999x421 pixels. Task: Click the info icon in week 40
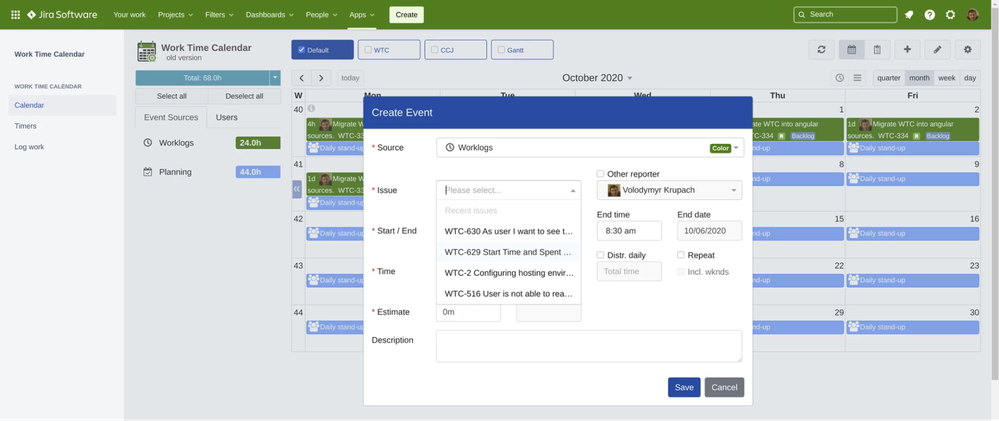[311, 109]
